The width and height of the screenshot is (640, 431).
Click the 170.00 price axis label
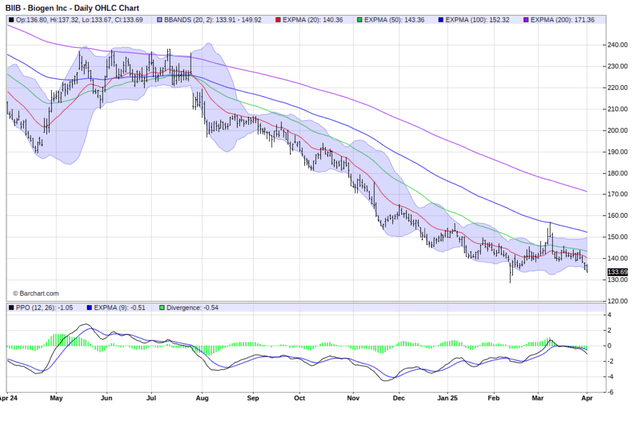click(618, 194)
